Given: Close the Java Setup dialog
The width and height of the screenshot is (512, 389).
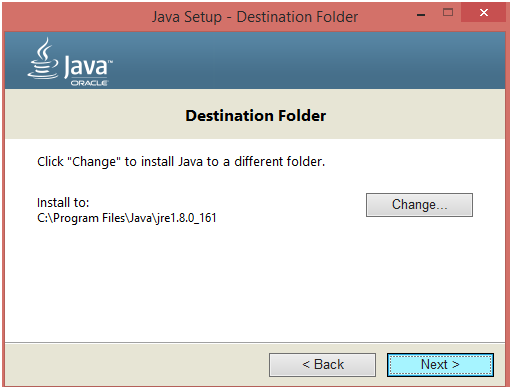Looking at the screenshot, I should click(484, 13).
